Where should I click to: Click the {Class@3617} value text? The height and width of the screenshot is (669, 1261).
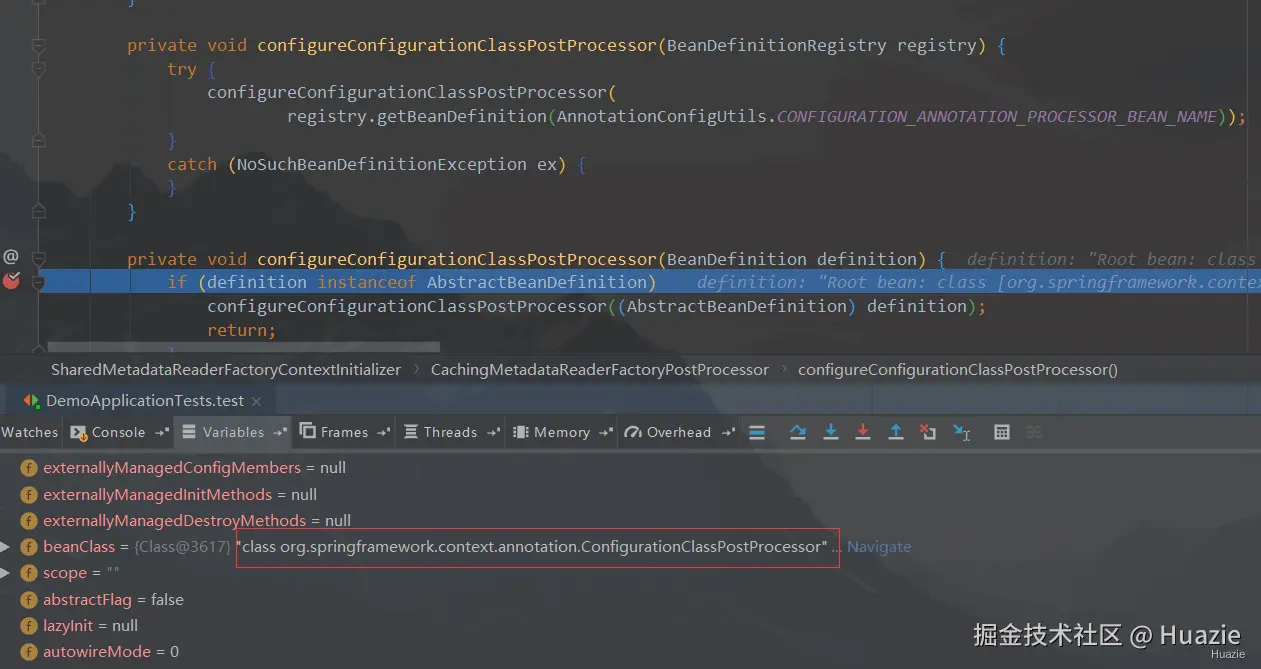click(182, 547)
